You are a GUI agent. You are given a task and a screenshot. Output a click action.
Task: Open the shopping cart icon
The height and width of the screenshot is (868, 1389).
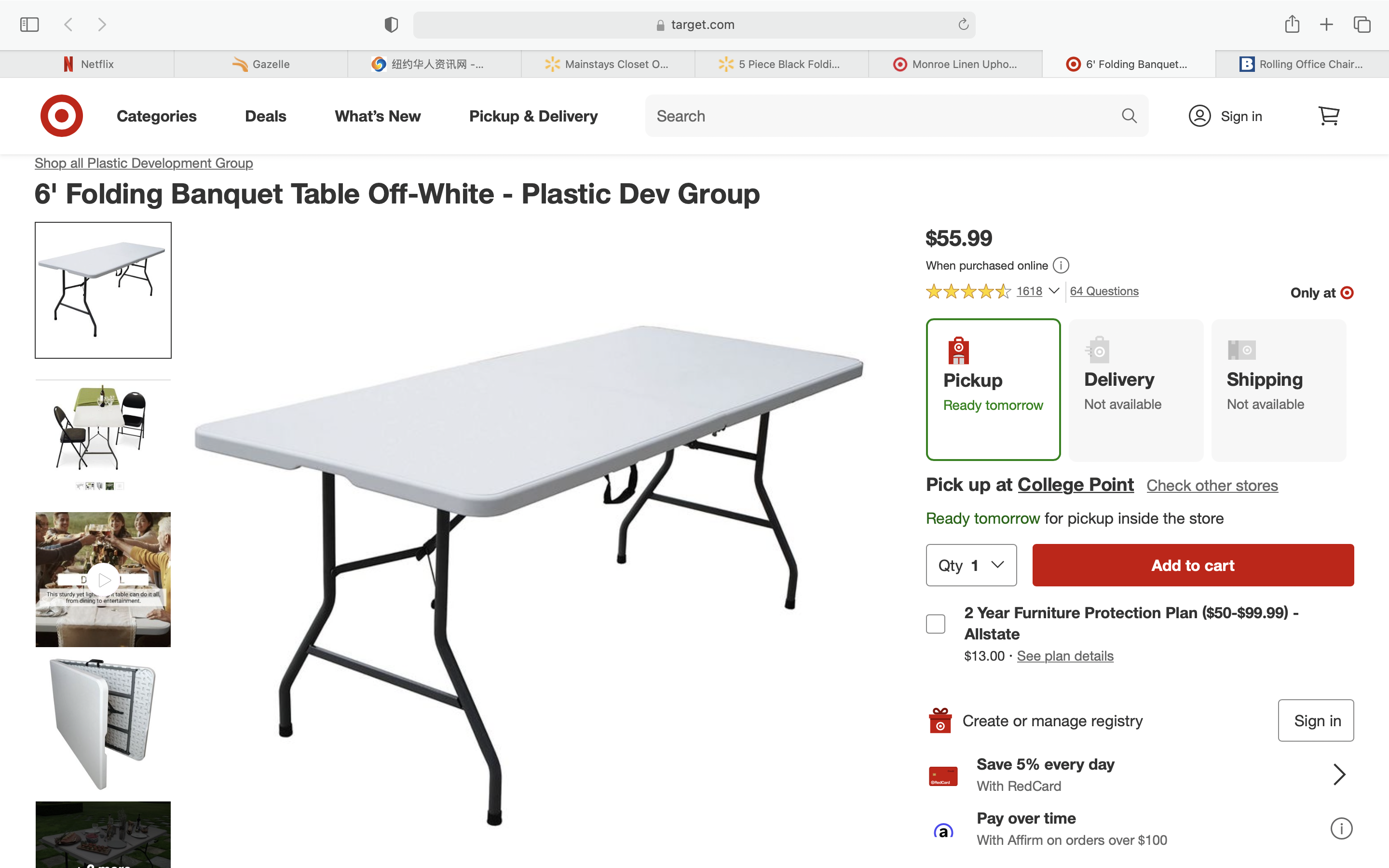(1328, 116)
